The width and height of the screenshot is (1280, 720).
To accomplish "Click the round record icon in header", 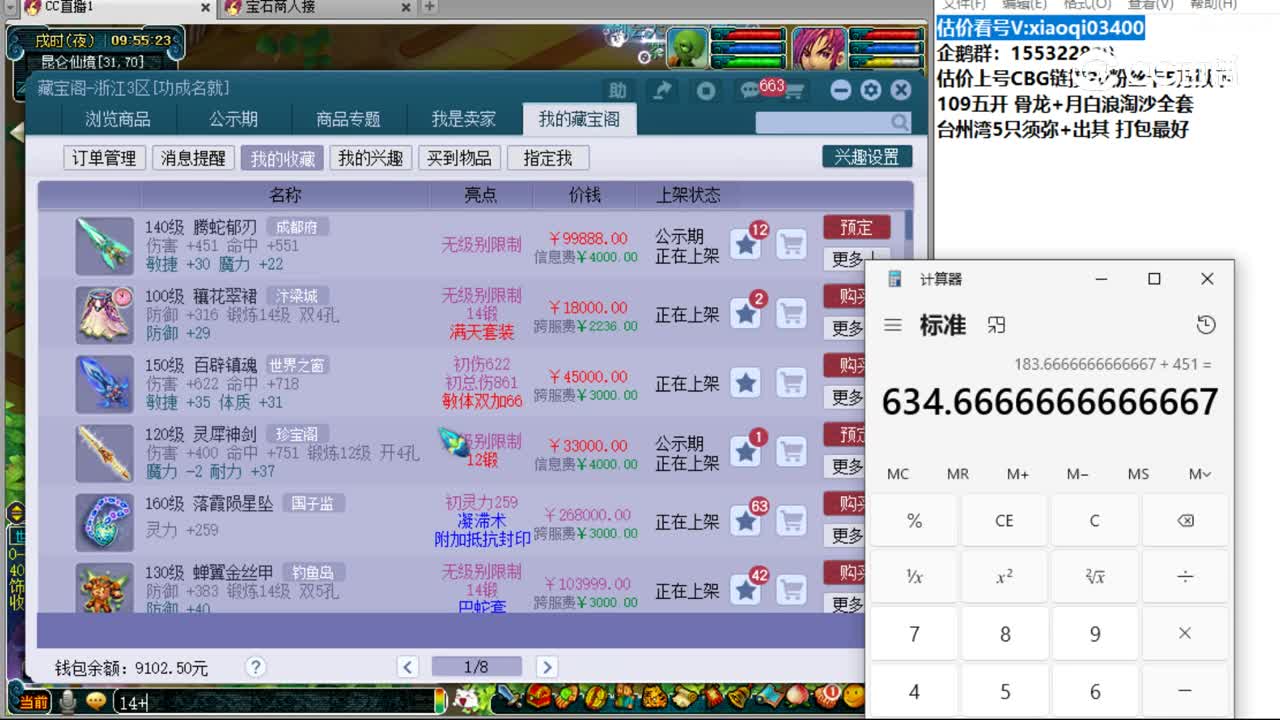I will pos(706,91).
